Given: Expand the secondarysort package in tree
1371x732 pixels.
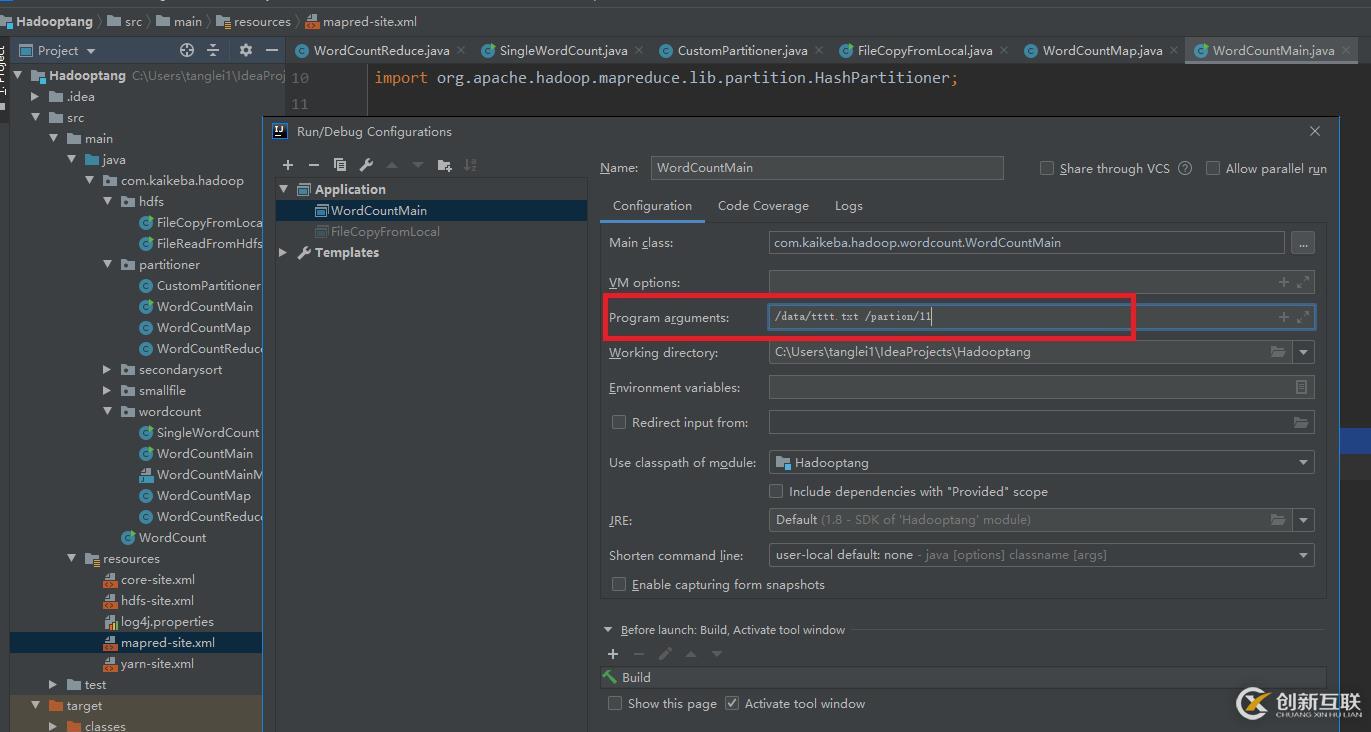Looking at the screenshot, I should (108, 369).
